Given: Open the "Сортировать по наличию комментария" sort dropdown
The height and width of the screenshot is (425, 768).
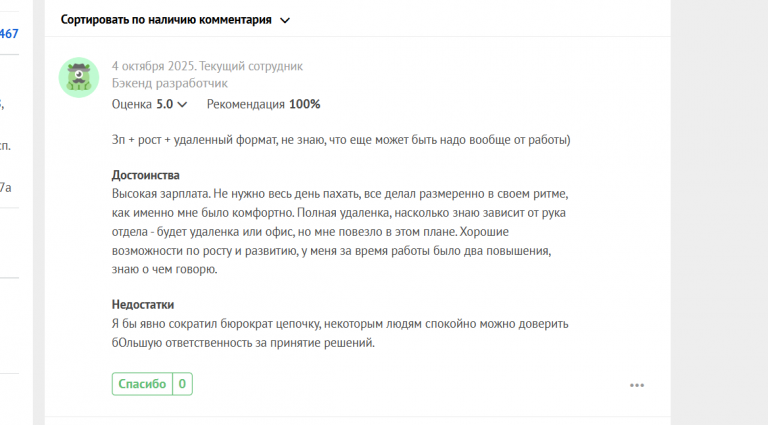Looking at the screenshot, I should coord(166,19).
